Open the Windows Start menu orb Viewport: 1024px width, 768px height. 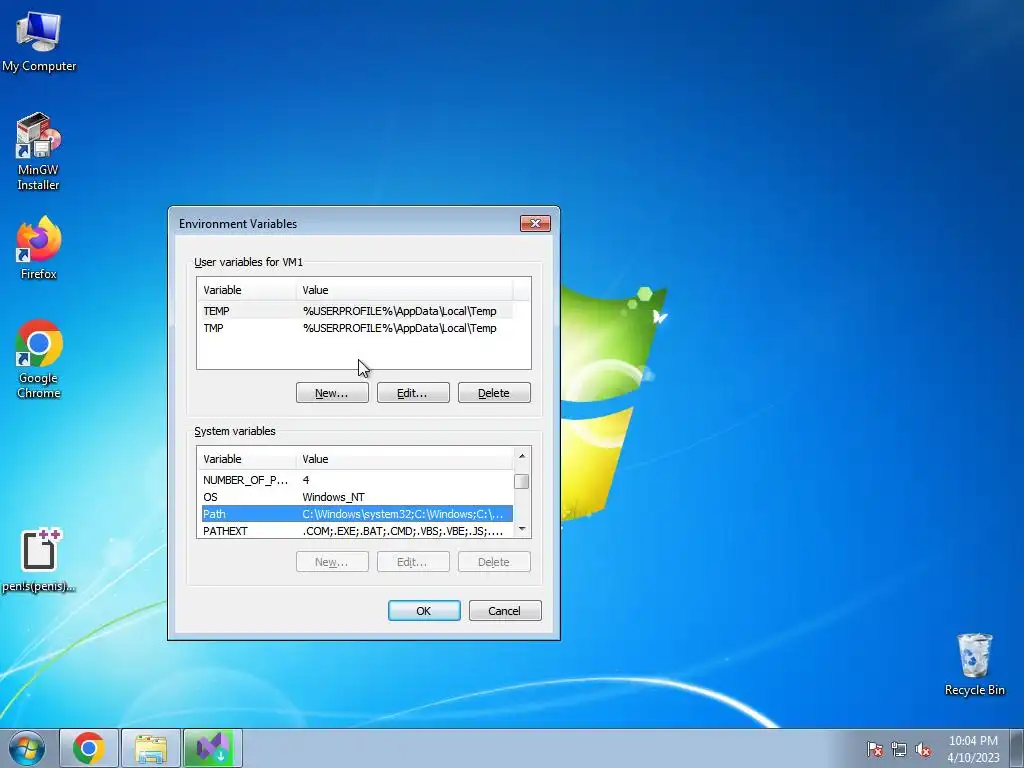[x=27, y=748]
